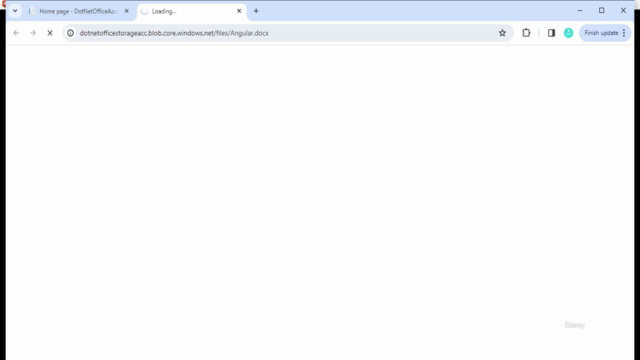
Task: Select the Loading... tab
Action: pos(192,11)
